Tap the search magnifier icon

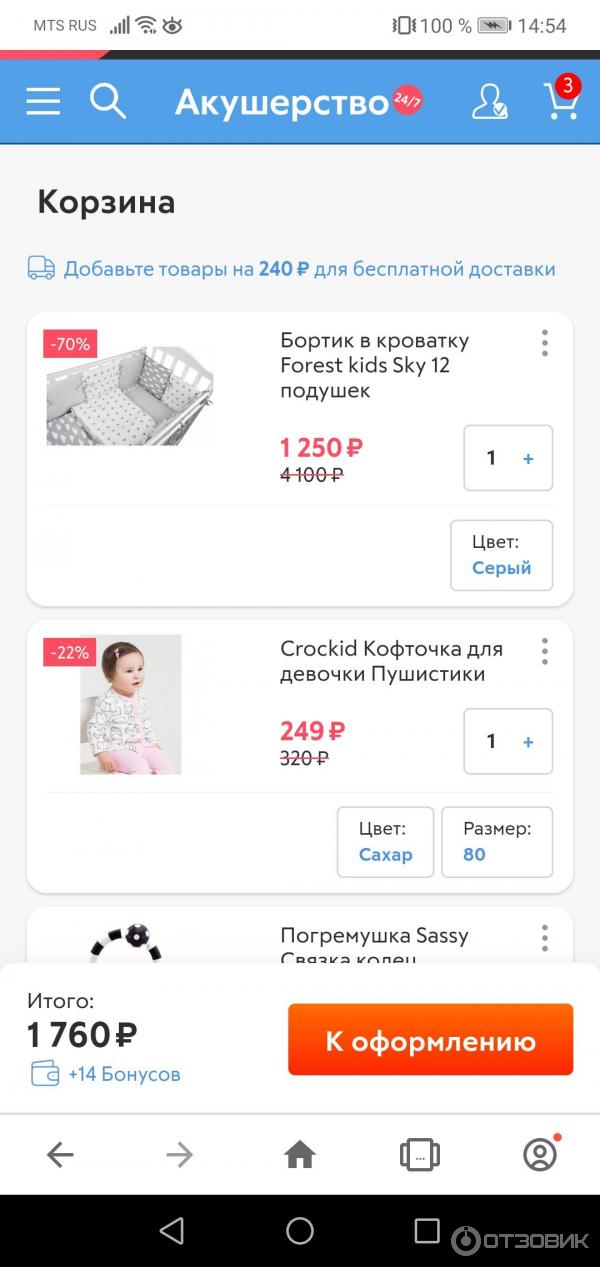pyautogui.click(x=107, y=101)
